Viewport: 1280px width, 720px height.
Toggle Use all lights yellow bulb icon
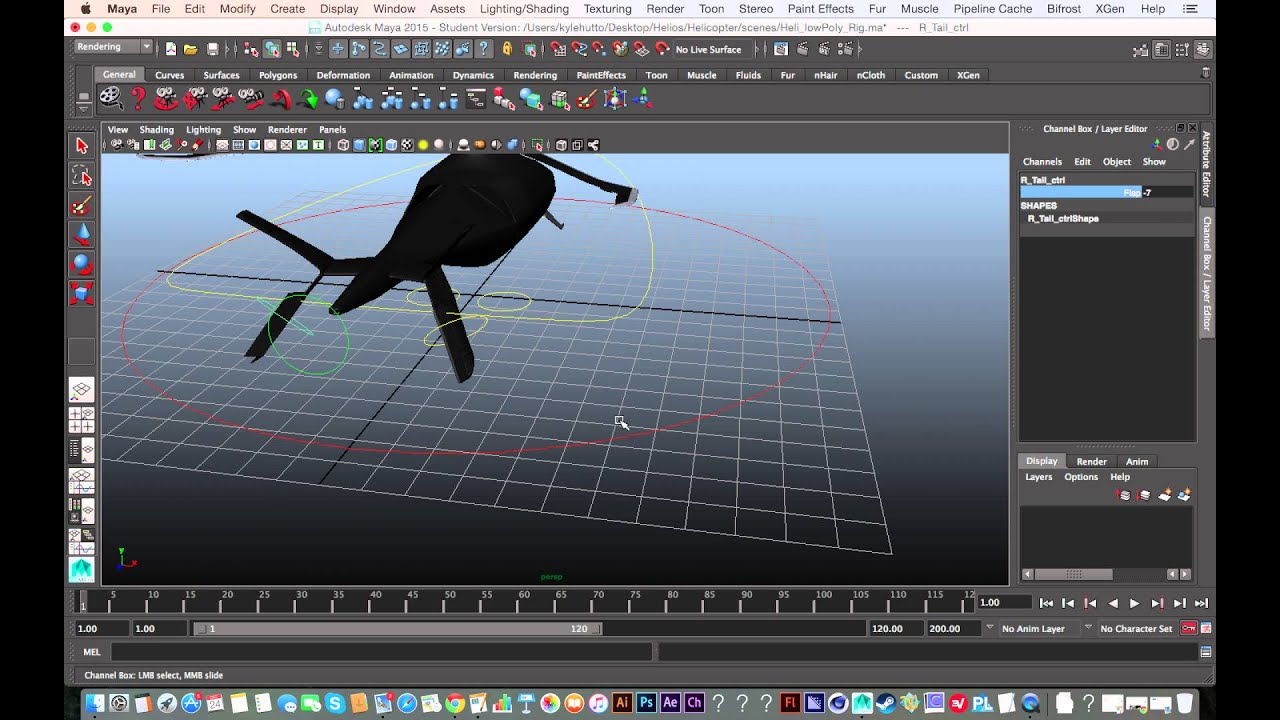coord(423,145)
